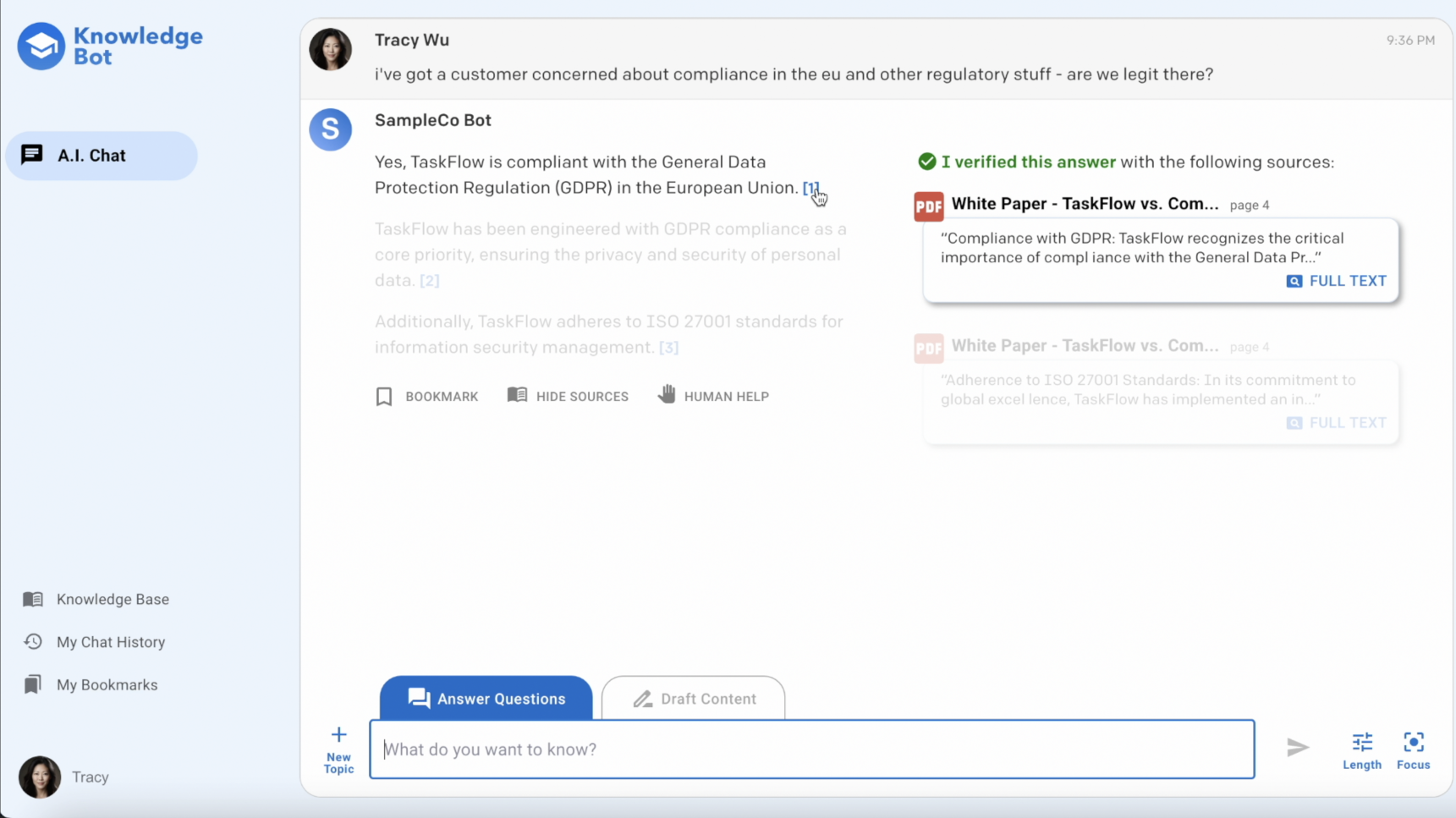Click the green verified checkmark icon
The width and height of the screenshot is (1456, 818).
tap(927, 162)
